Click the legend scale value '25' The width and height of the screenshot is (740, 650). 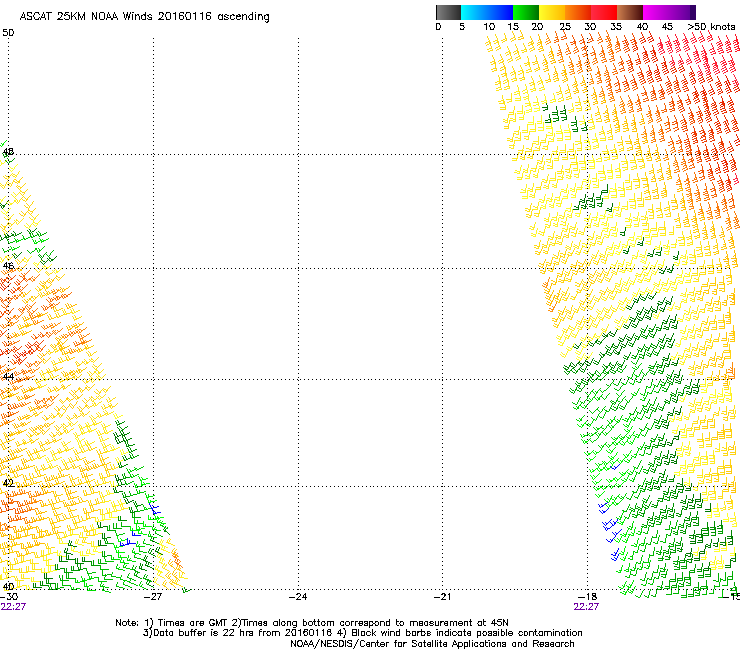click(x=565, y=27)
